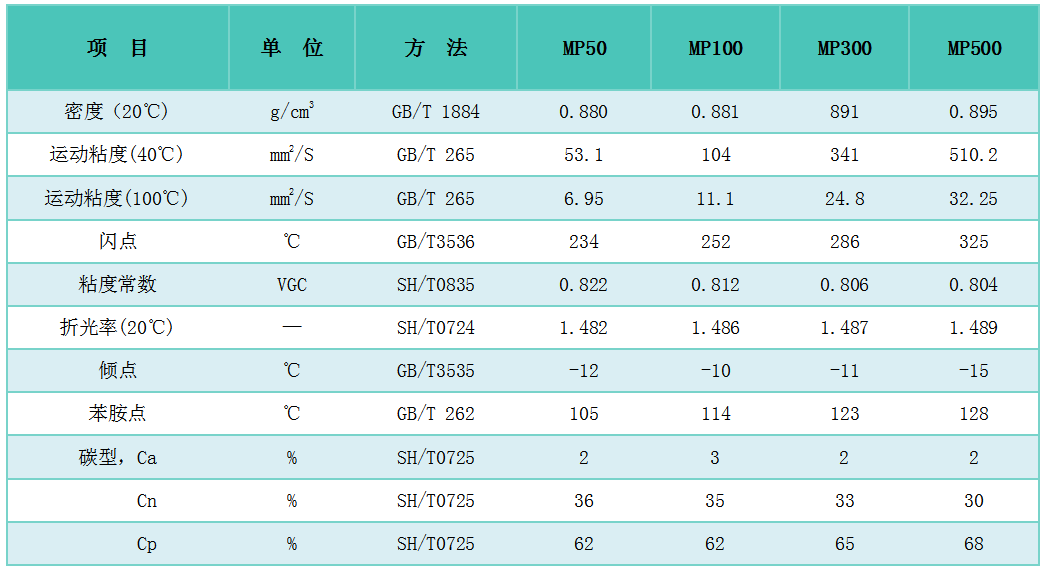
Task: Click the 方法 column header
Action: point(435,48)
